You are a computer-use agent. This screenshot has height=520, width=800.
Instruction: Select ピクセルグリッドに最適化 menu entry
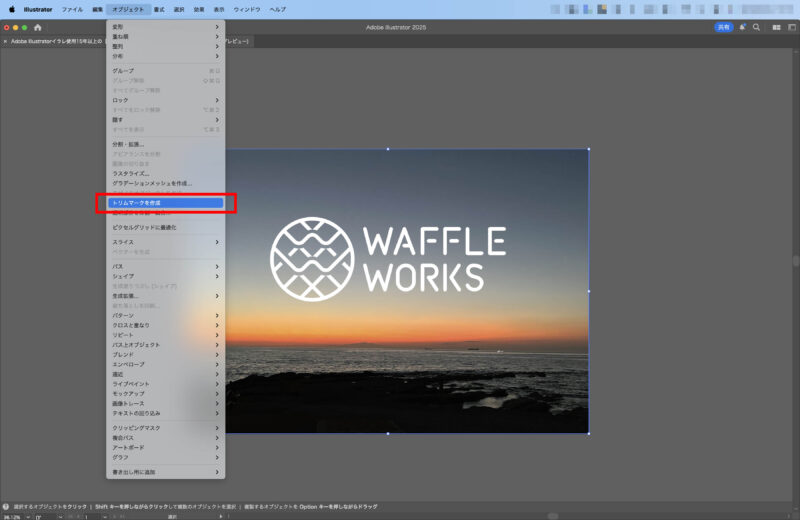coord(144,227)
